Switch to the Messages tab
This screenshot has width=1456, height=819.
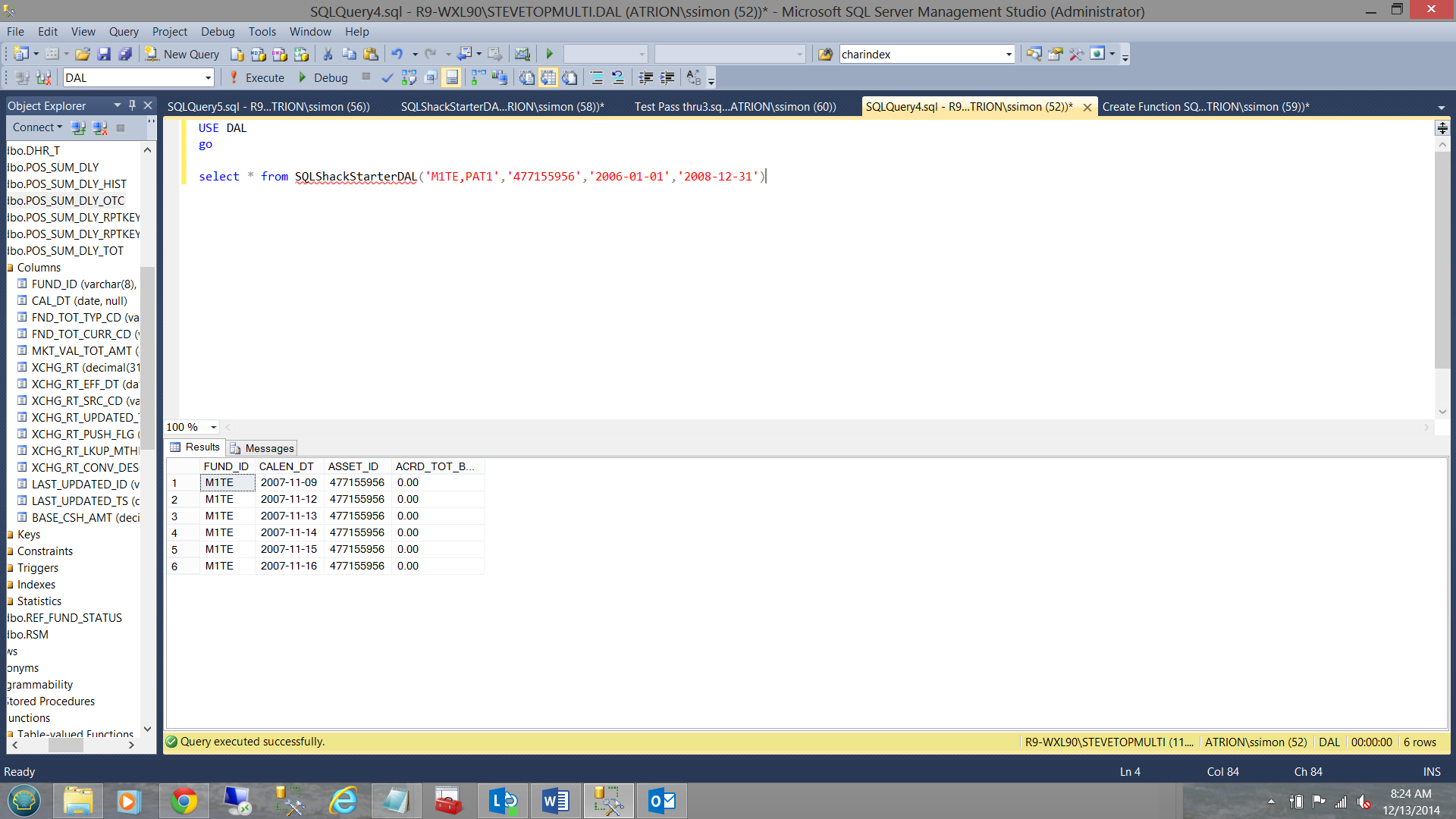[x=262, y=448]
